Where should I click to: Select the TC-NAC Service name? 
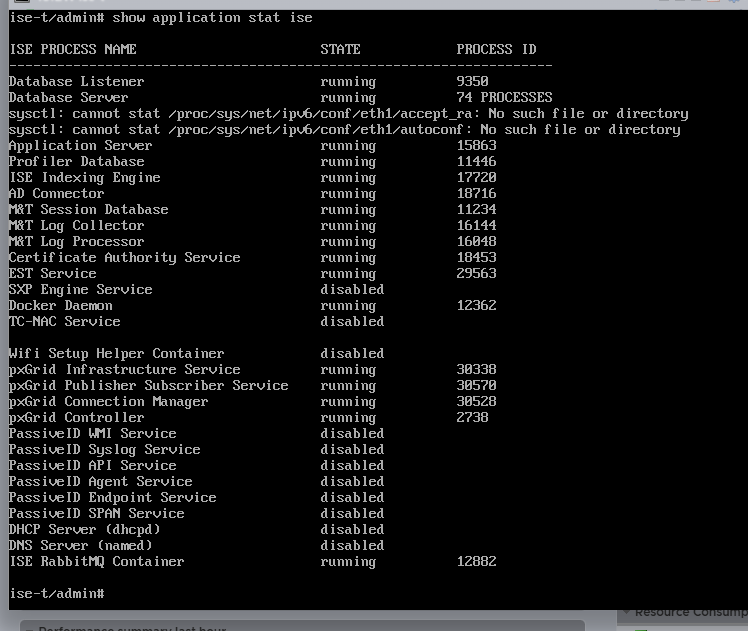[64, 321]
